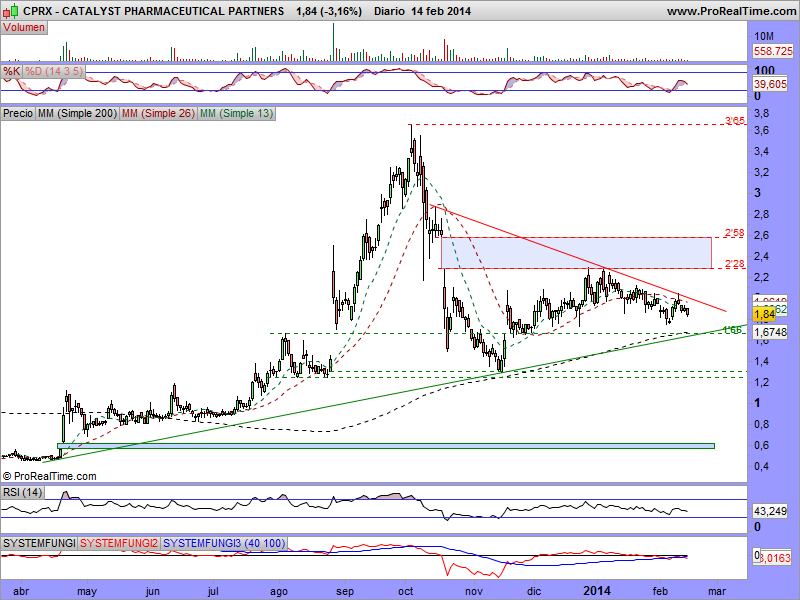Select the Volumen indicator label
Image resolution: width=800 pixels, height=600 pixels.
coord(24,27)
